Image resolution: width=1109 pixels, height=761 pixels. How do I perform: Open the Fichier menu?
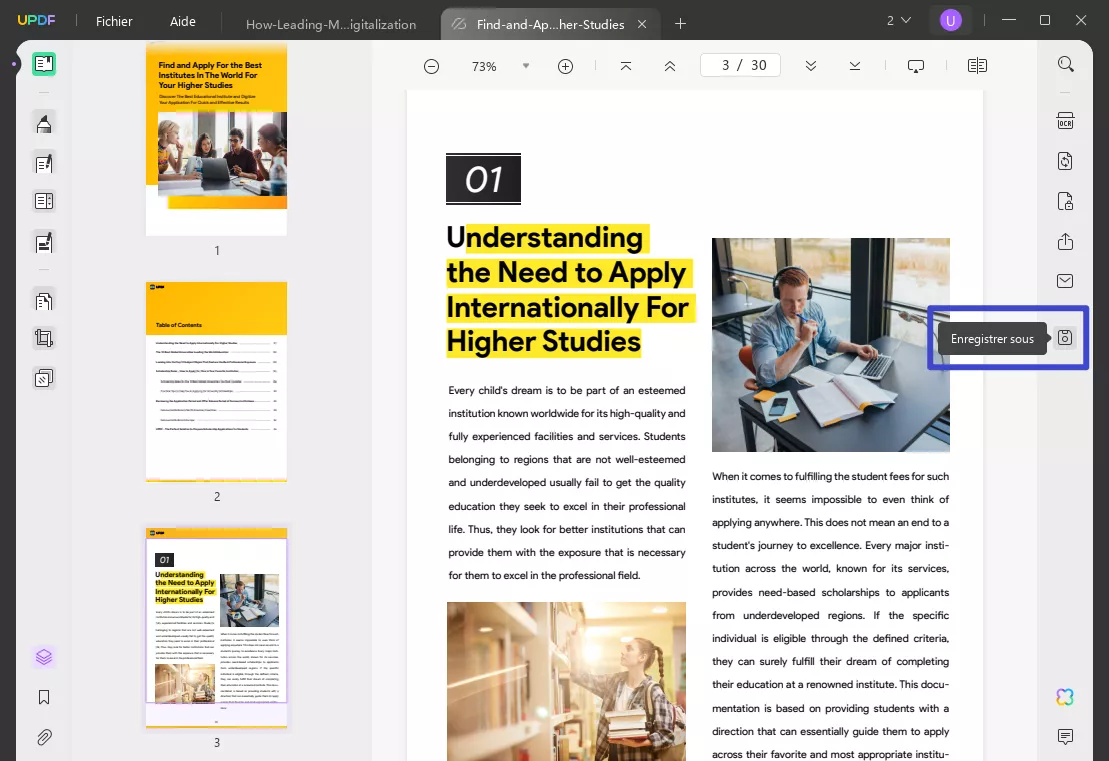(x=113, y=21)
